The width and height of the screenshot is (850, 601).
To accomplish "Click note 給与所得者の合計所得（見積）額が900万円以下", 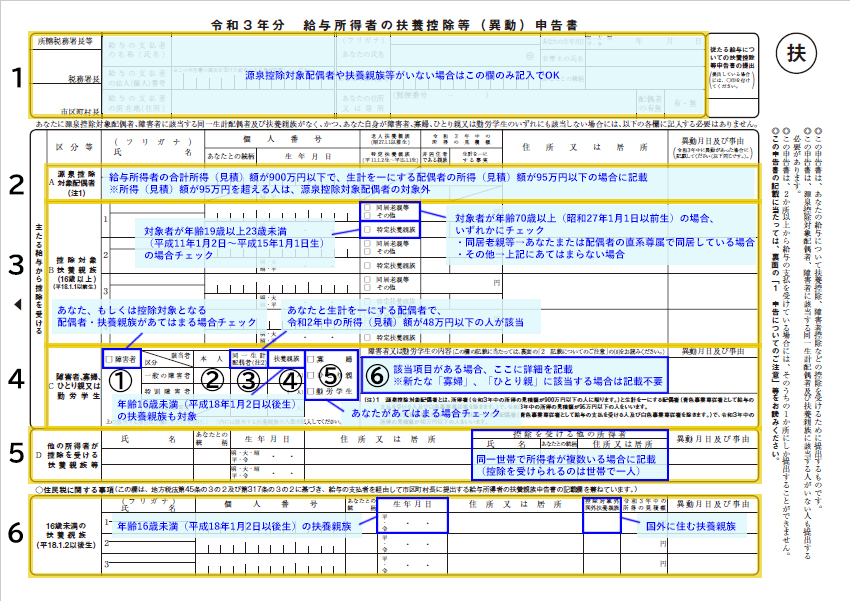I will (378, 178).
